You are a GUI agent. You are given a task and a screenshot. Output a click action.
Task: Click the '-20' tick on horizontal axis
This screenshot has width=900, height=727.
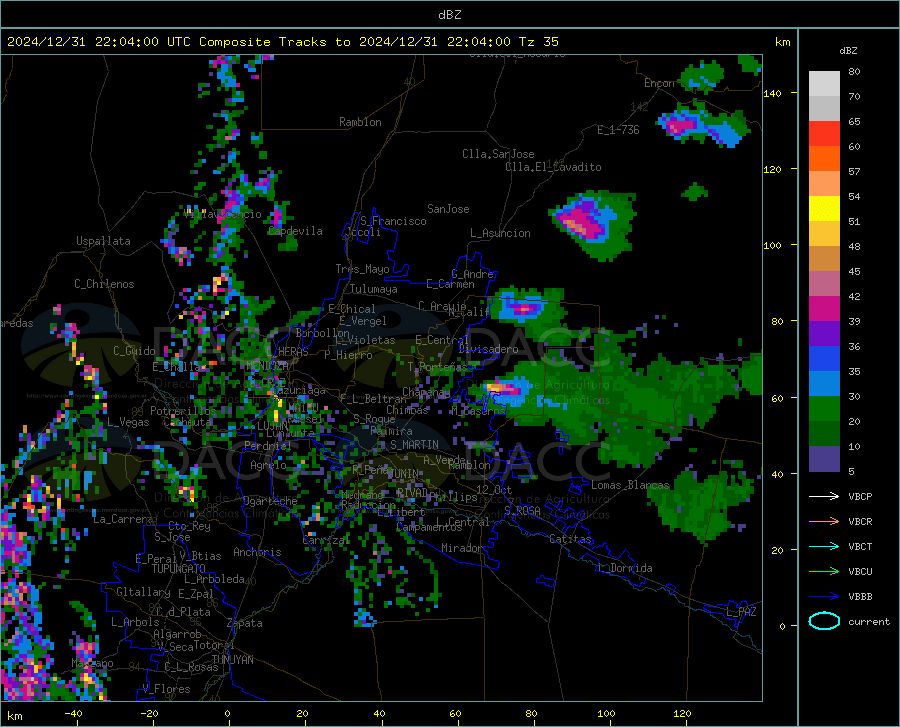[x=149, y=713]
